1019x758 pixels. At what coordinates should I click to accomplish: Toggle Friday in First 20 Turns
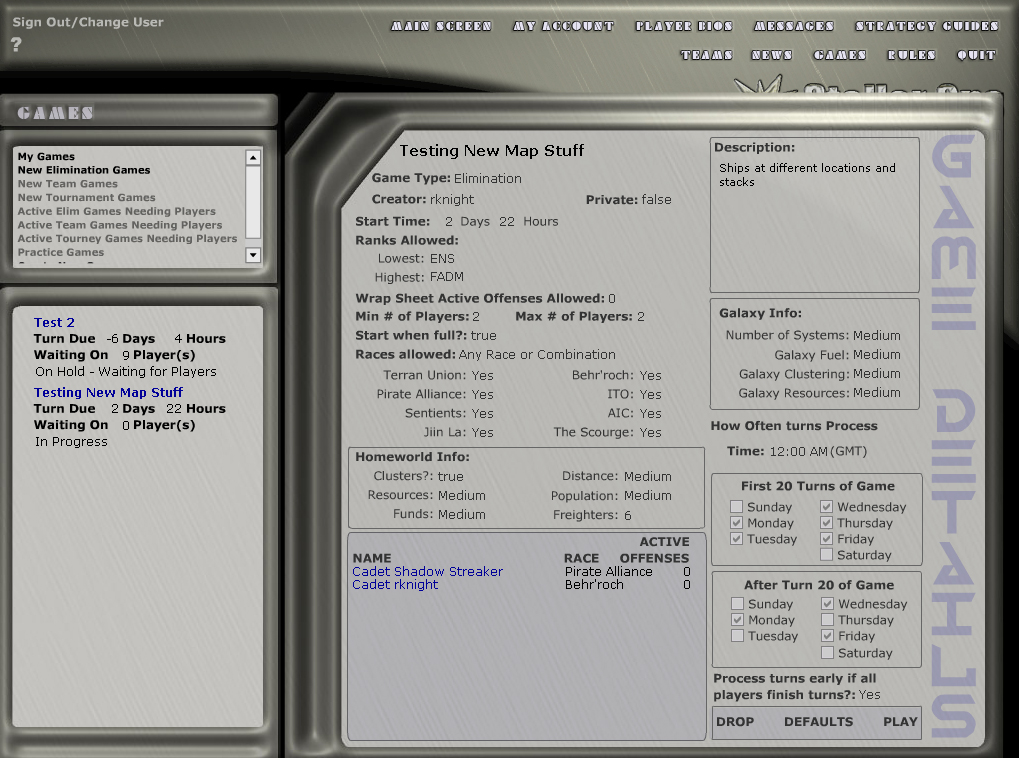tap(826, 539)
